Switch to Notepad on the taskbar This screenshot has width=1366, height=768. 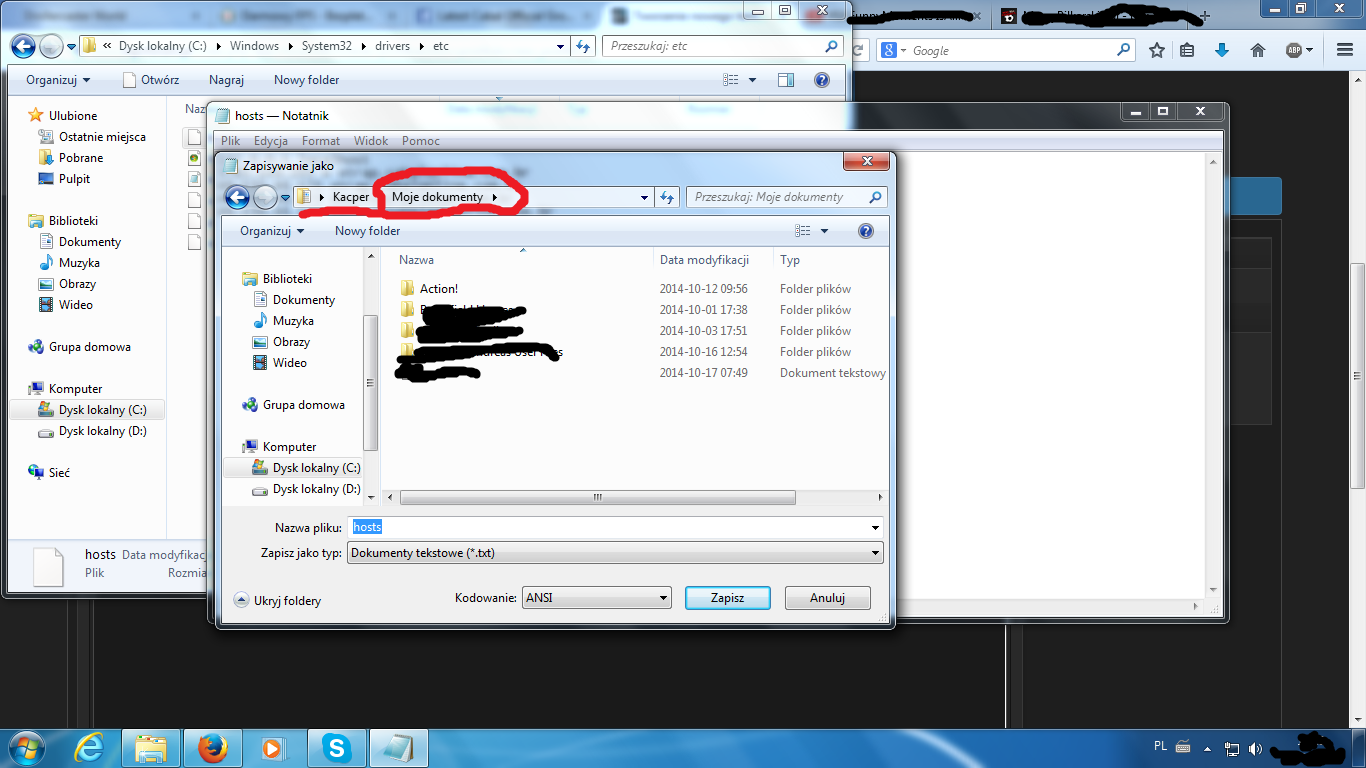pos(398,747)
